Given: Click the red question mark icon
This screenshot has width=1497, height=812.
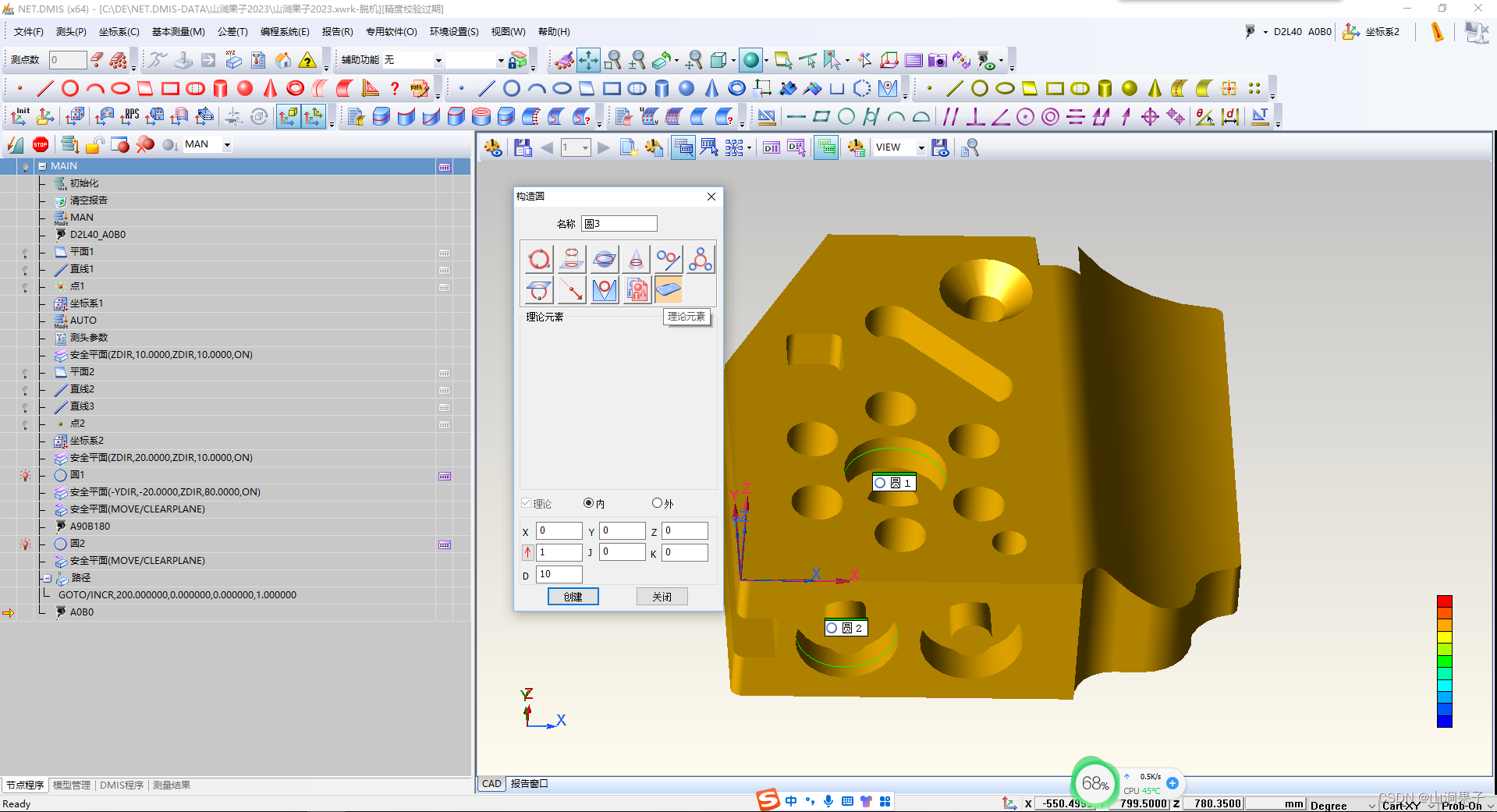Looking at the screenshot, I should coord(395,88).
